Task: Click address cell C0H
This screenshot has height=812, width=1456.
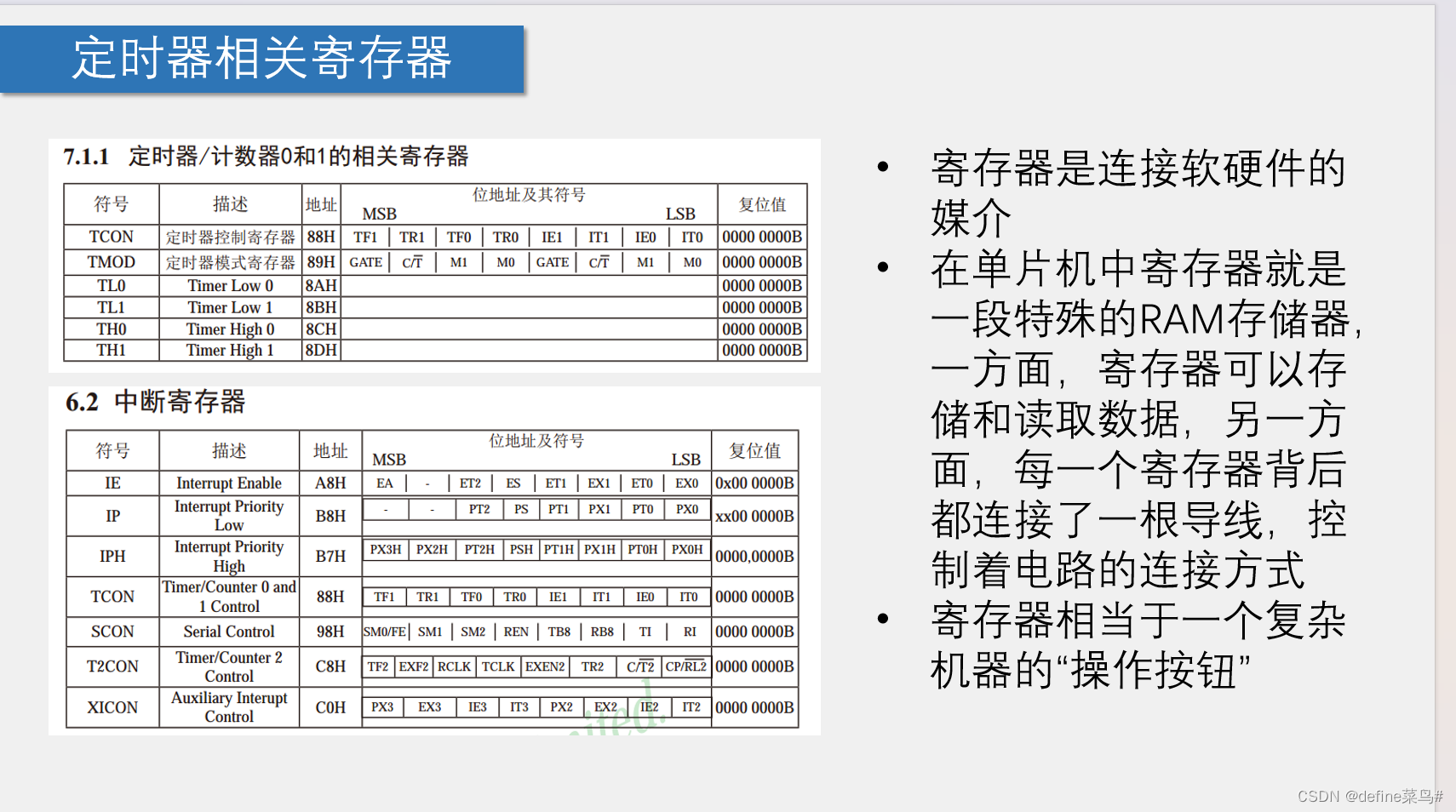Action: (330, 707)
